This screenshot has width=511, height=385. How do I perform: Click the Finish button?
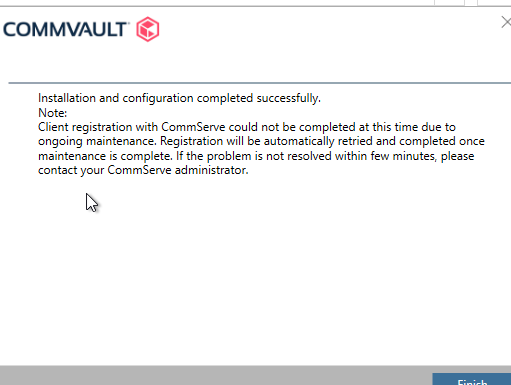[x=472, y=379]
